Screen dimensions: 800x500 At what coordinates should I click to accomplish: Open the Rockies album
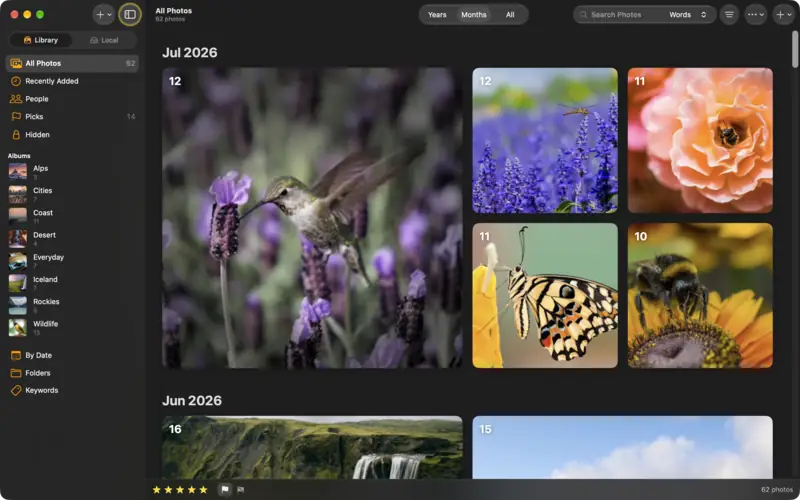coord(72,305)
